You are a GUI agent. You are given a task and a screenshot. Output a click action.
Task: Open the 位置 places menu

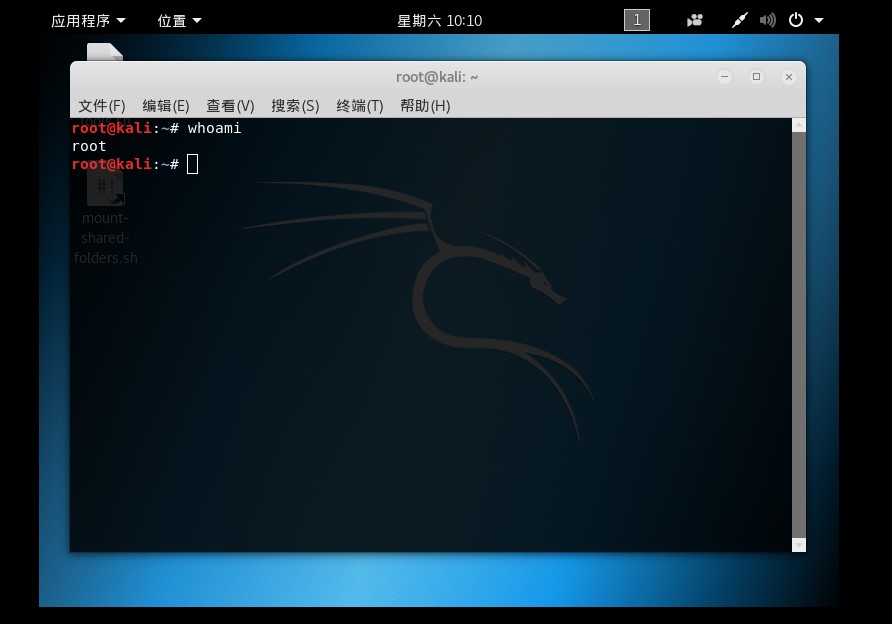(x=179, y=21)
